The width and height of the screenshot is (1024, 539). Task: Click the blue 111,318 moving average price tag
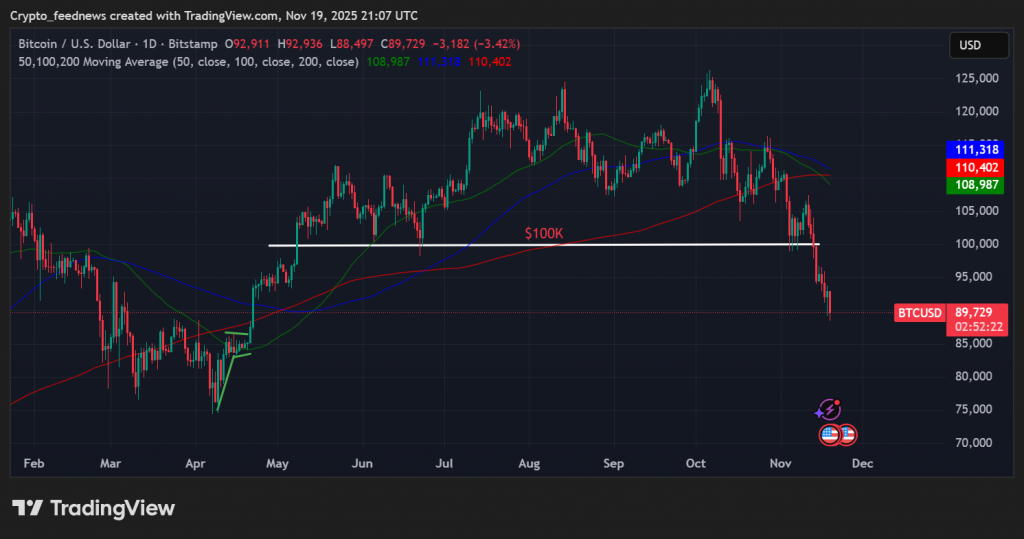pyautogui.click(x=975, y=149)
